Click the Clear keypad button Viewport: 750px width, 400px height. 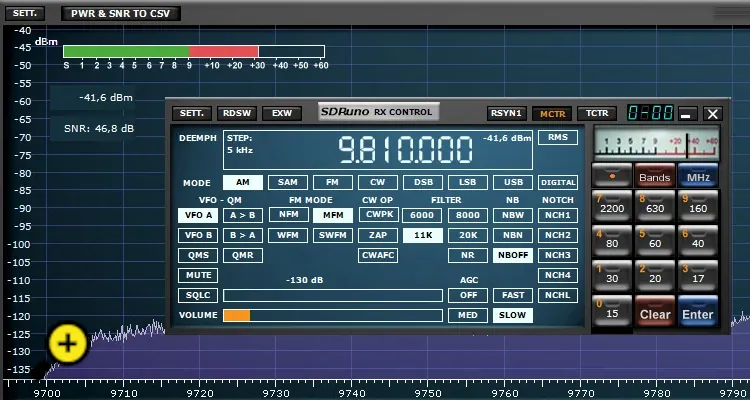tap(655, 311)
